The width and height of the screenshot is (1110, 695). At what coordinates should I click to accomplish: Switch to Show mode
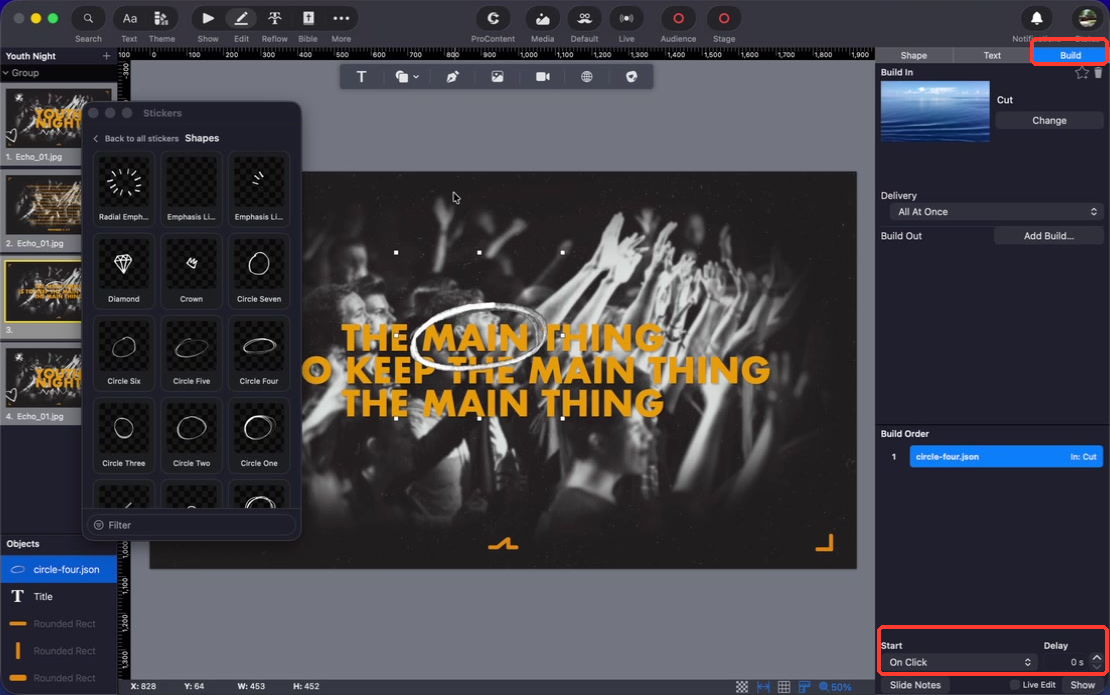(x=207, y=18)
